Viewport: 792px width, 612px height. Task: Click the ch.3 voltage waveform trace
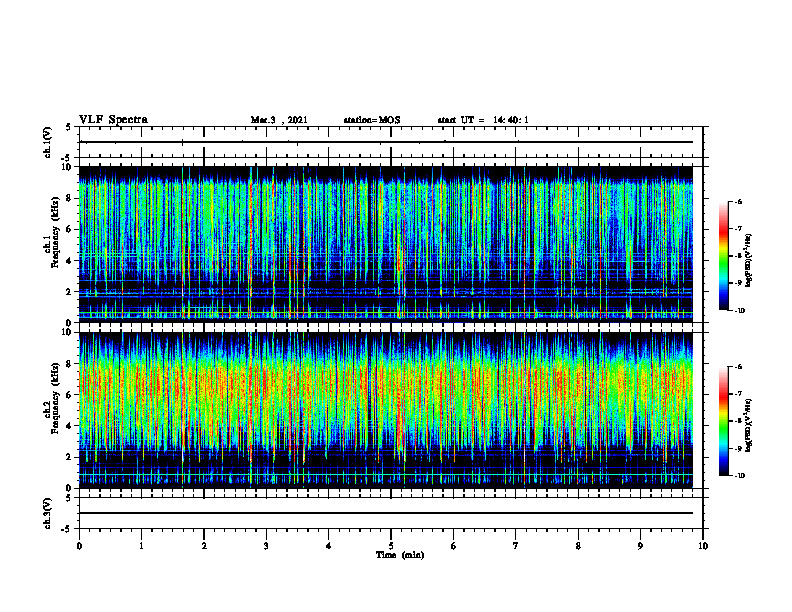pyautogui.click(x=386, y=513)
